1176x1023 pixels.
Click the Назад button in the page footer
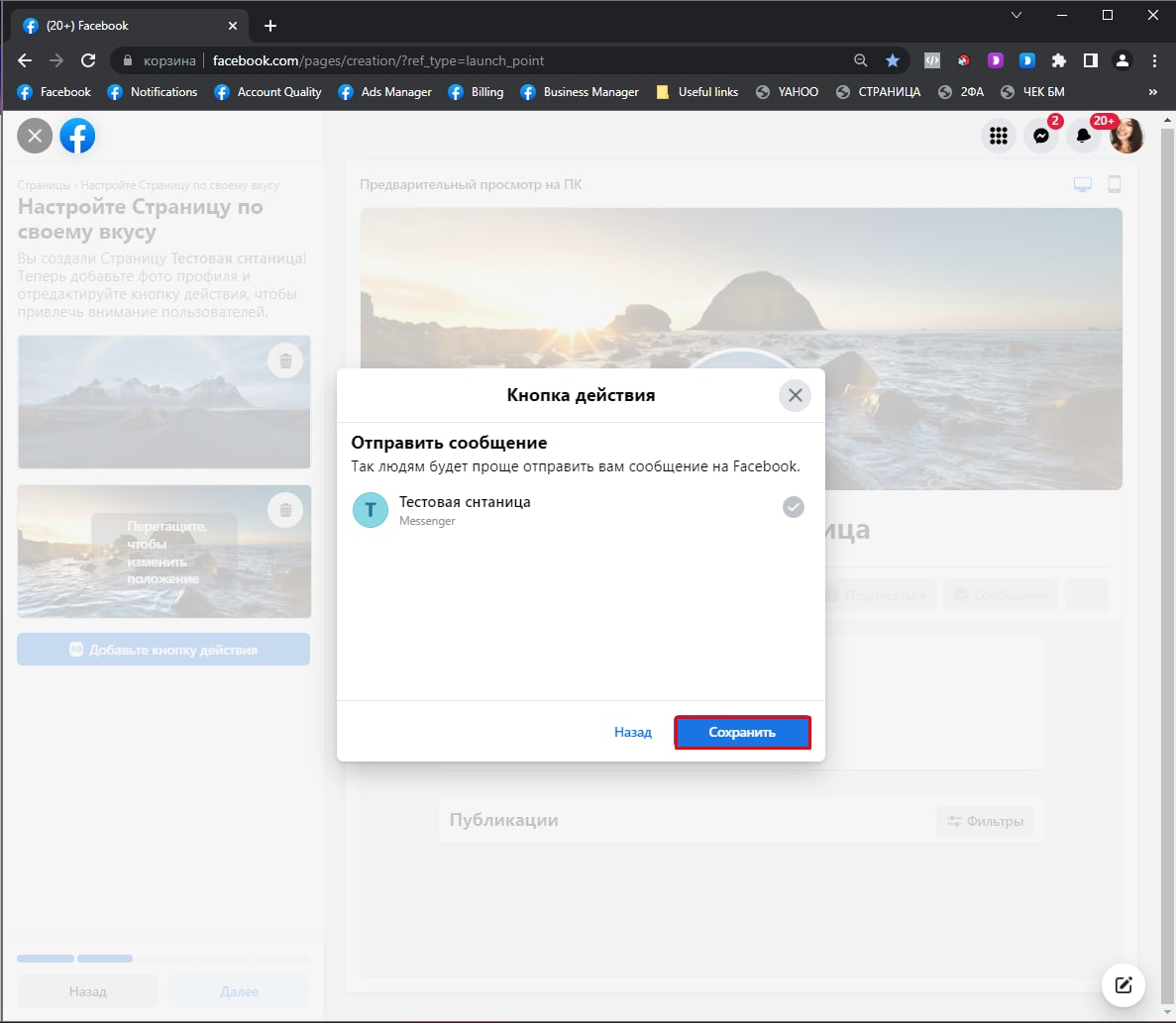88,990
